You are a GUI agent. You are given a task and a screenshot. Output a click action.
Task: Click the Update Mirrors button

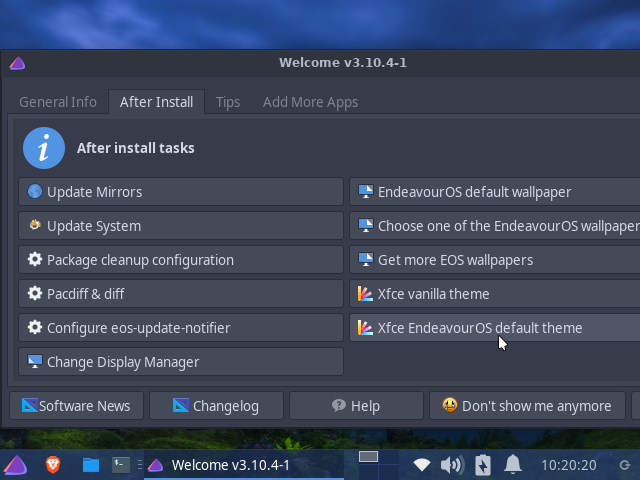pyautogui.click(x=181, y=192)
